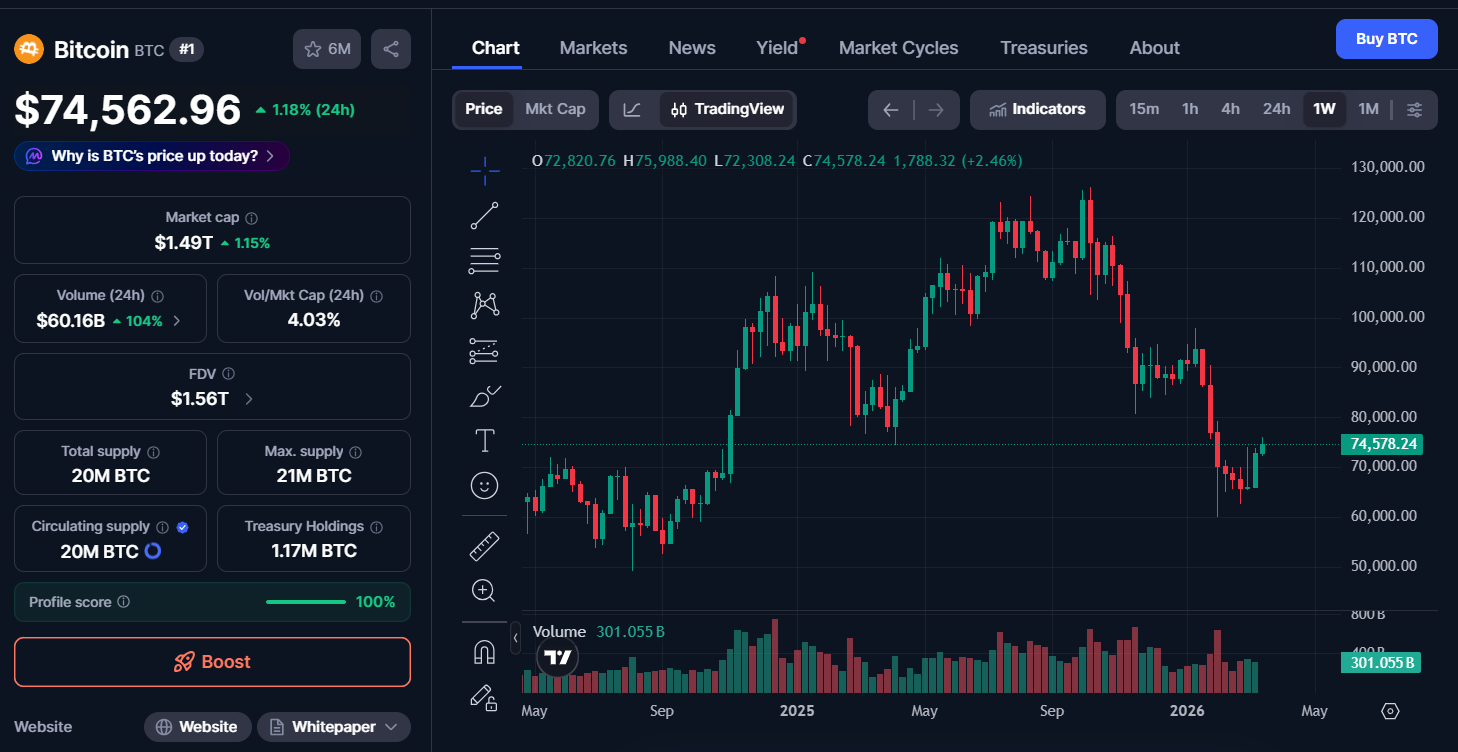Click the Bitcoin logo icon
This screenshot has height=752, width=1458.
[x=29, y=49]
